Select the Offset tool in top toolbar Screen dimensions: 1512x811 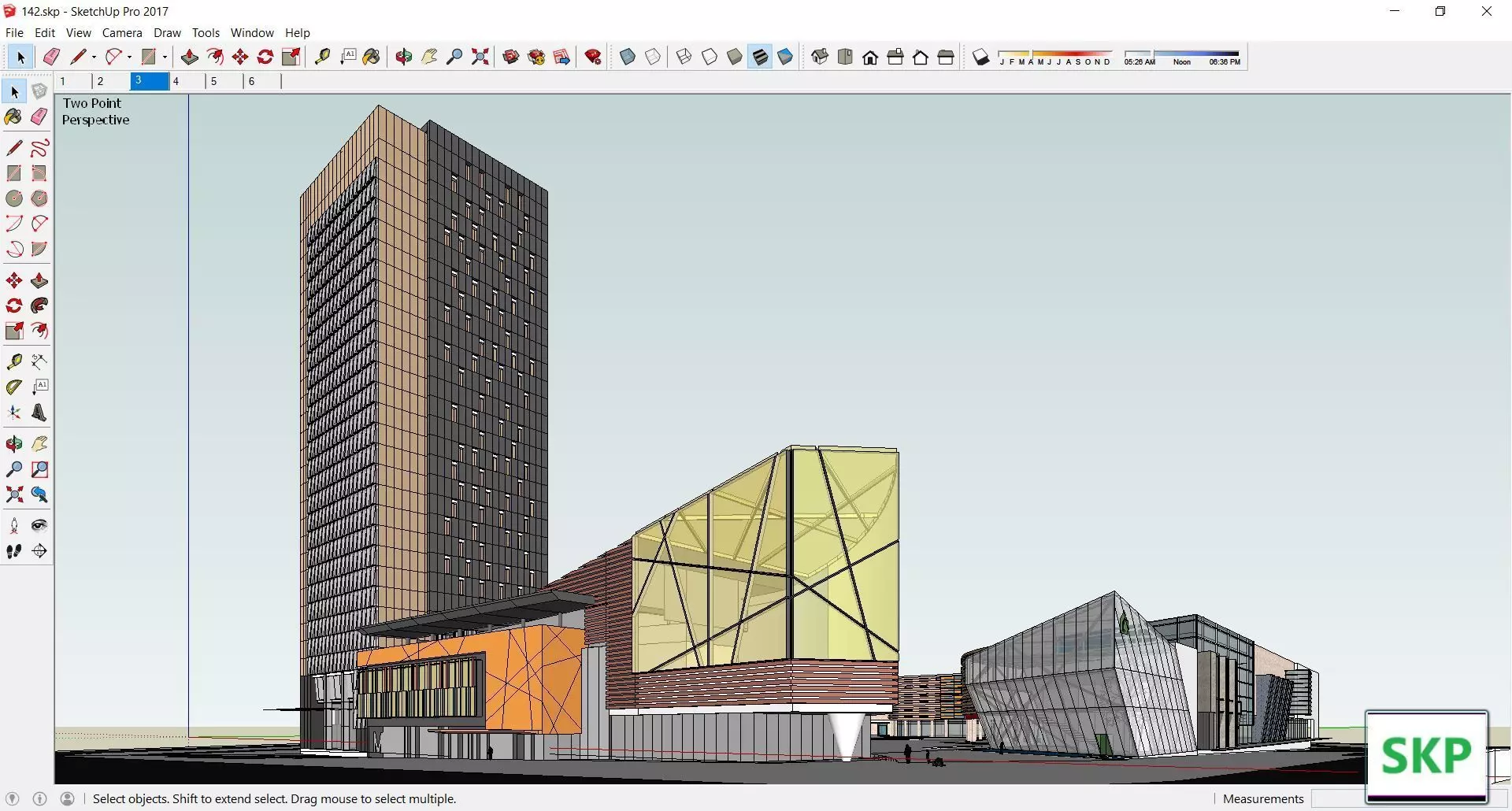click(215, 57)
